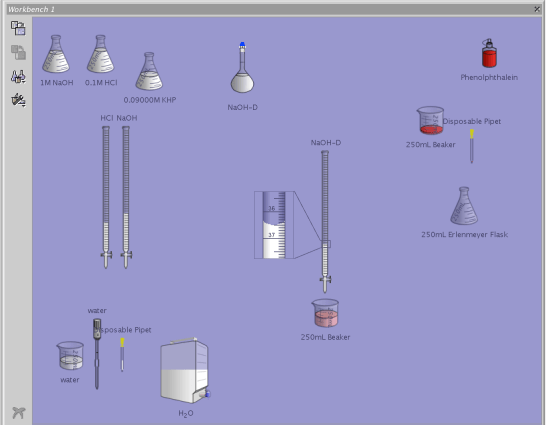
Task: Select the water beaker
Action: point(70,356)
